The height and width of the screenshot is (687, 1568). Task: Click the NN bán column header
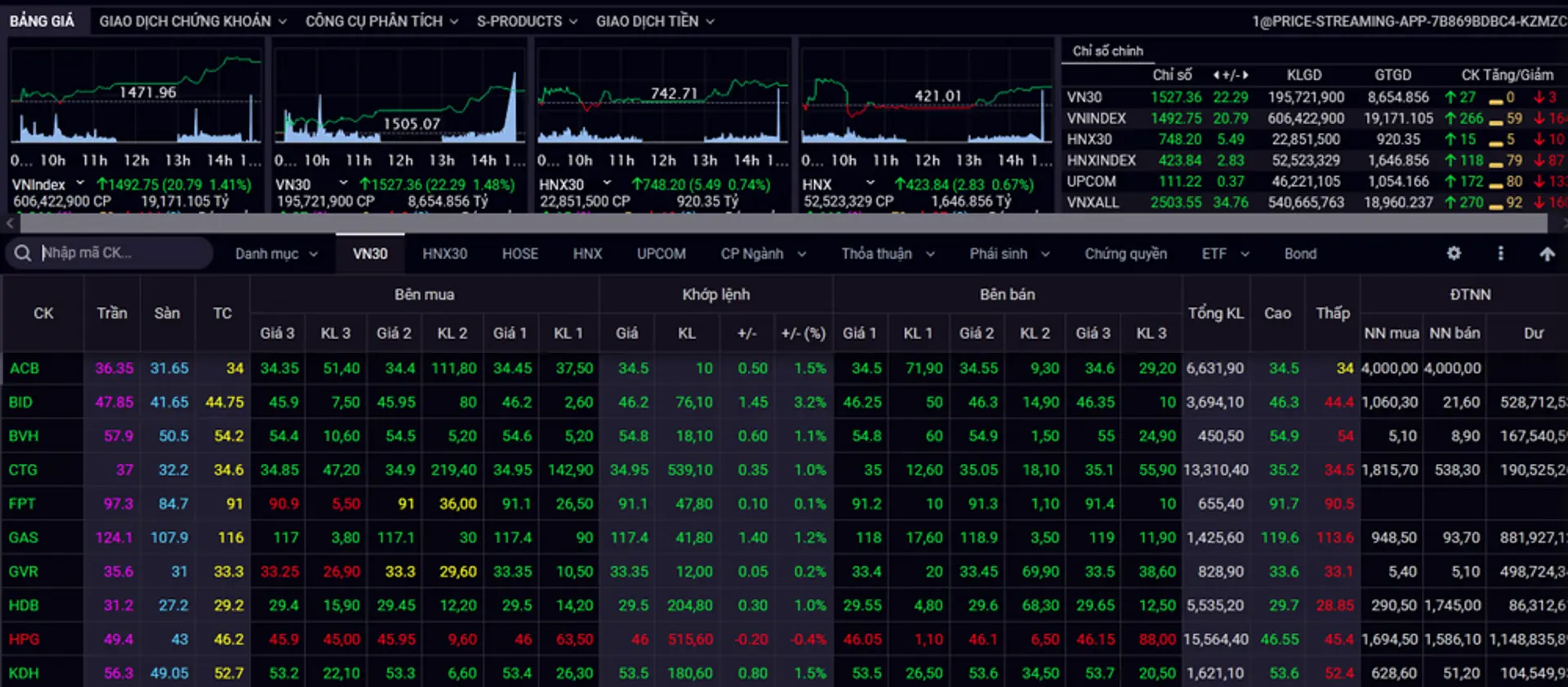click(x=1454, y=333)
